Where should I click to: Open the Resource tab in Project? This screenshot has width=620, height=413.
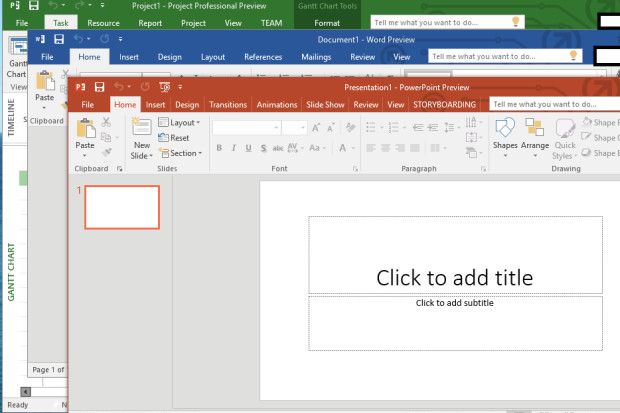point(103,23)
